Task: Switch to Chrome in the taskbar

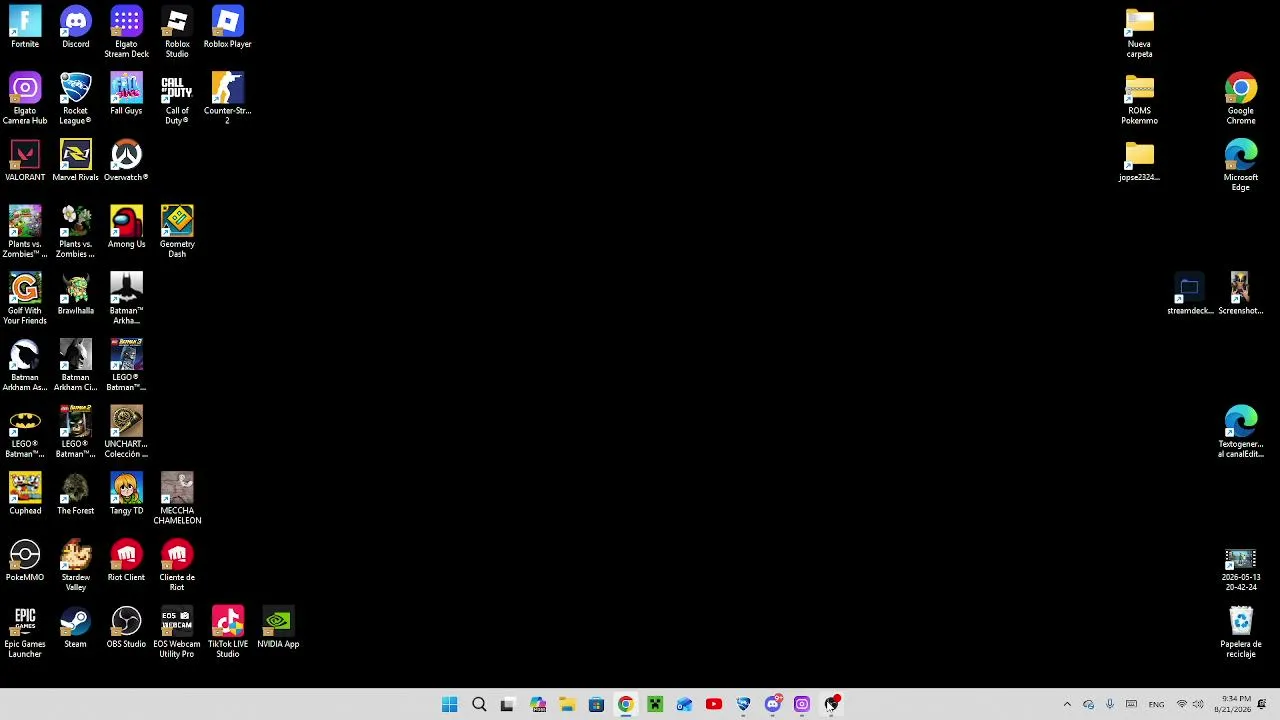Action: [x=625, y=705]
